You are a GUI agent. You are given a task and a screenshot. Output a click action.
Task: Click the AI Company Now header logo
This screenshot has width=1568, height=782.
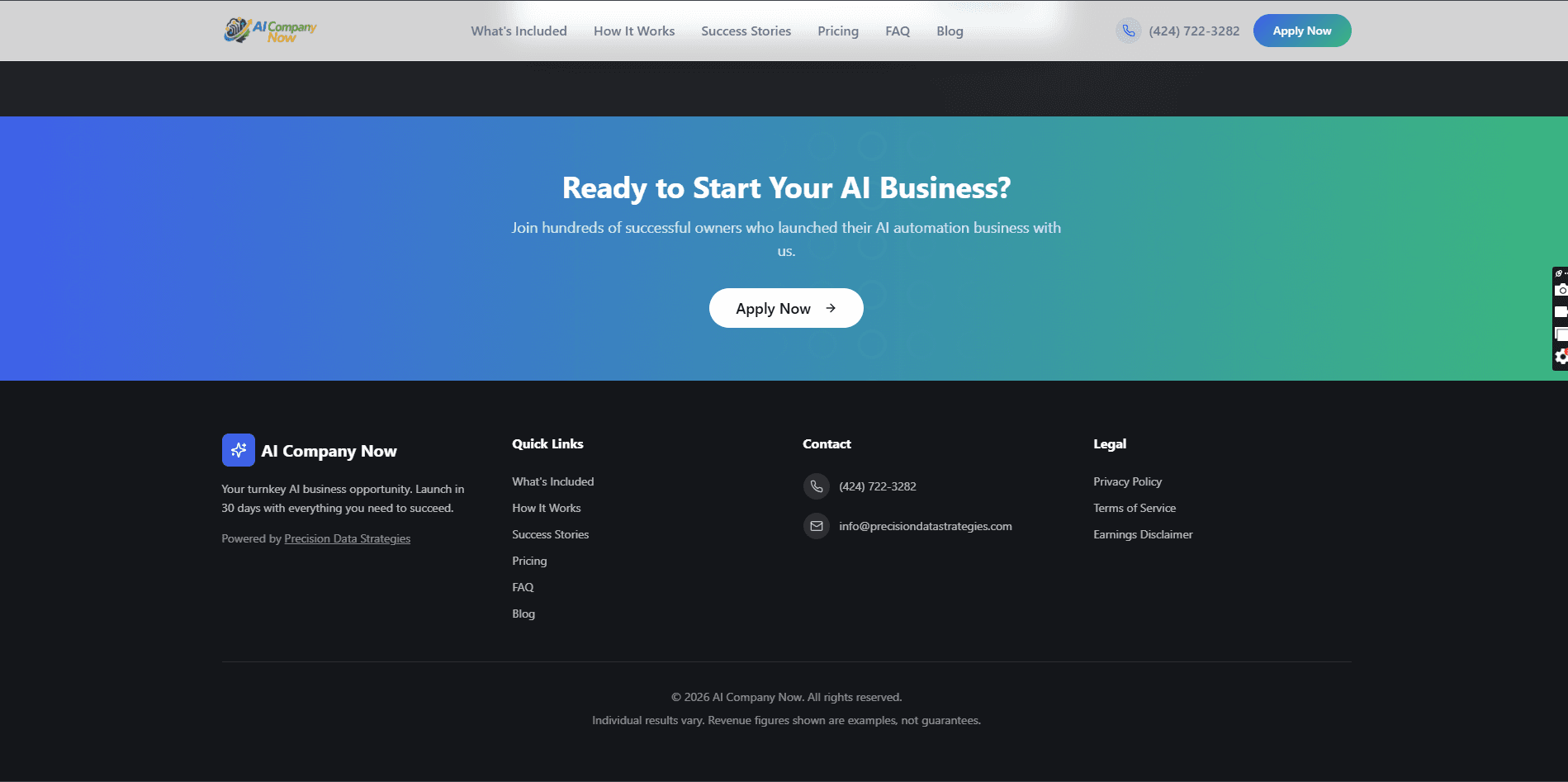(270, 31)
